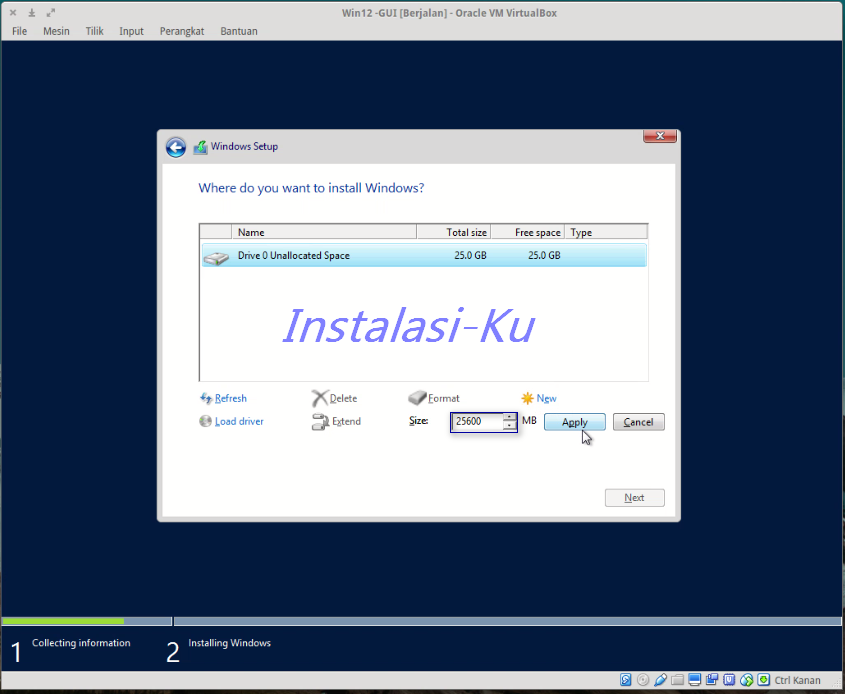Click the optical drives status icon
The width and height of the screenshot is (845, 694).
pos(643,680)
